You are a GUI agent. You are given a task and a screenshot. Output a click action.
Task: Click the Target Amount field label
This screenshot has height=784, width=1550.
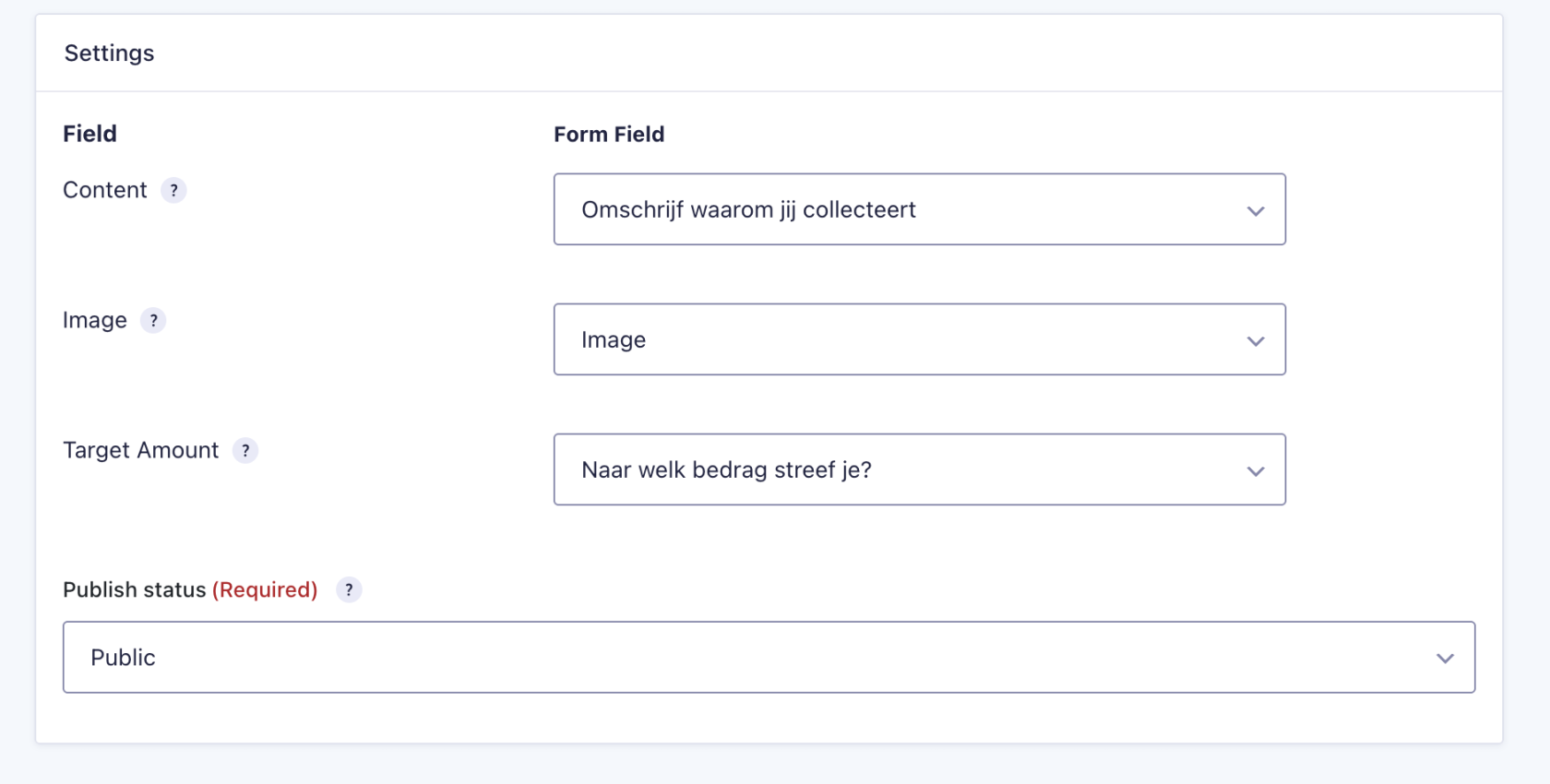140,450
